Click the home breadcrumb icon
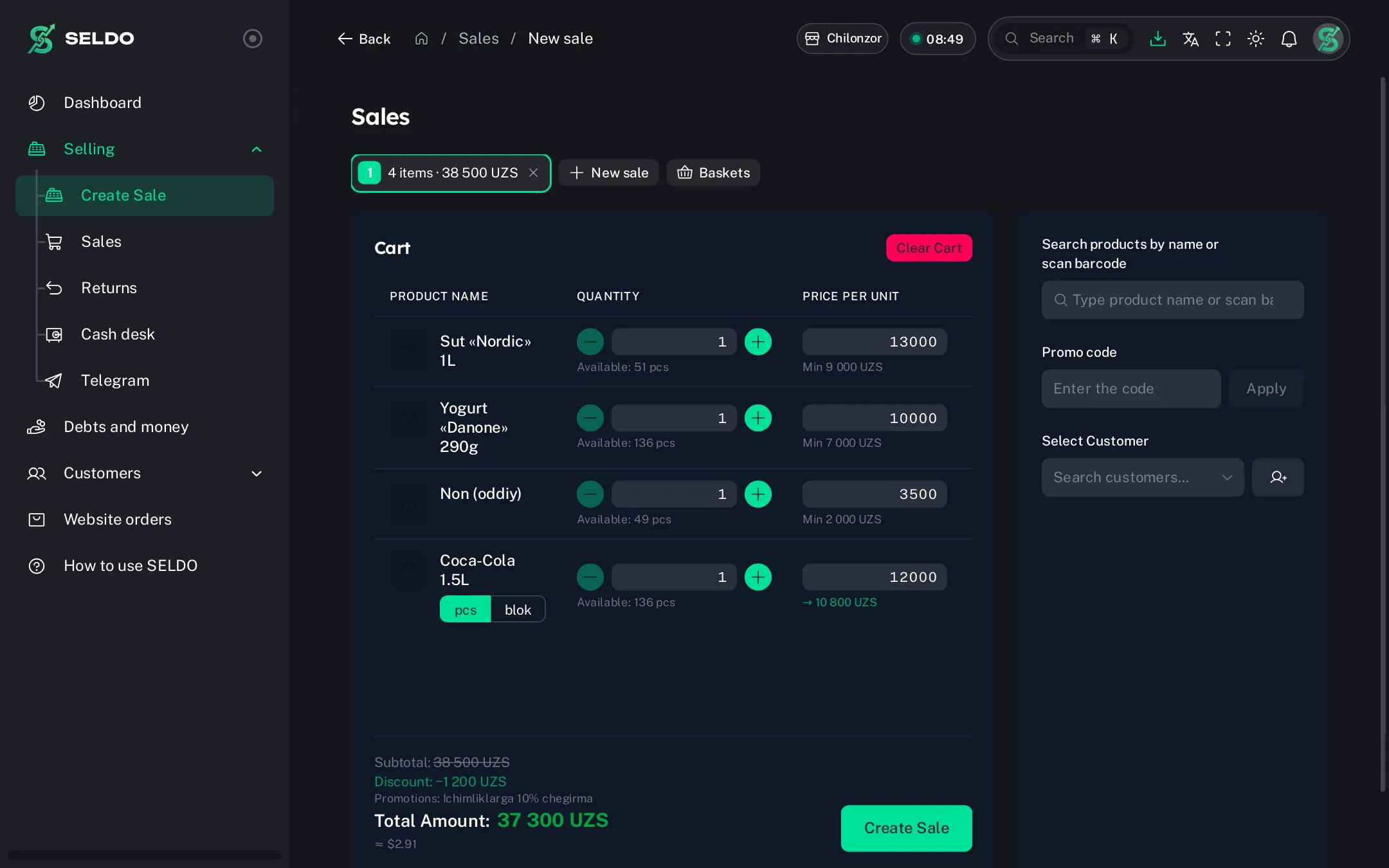1389x868 pixels. (x=421, y=39)
